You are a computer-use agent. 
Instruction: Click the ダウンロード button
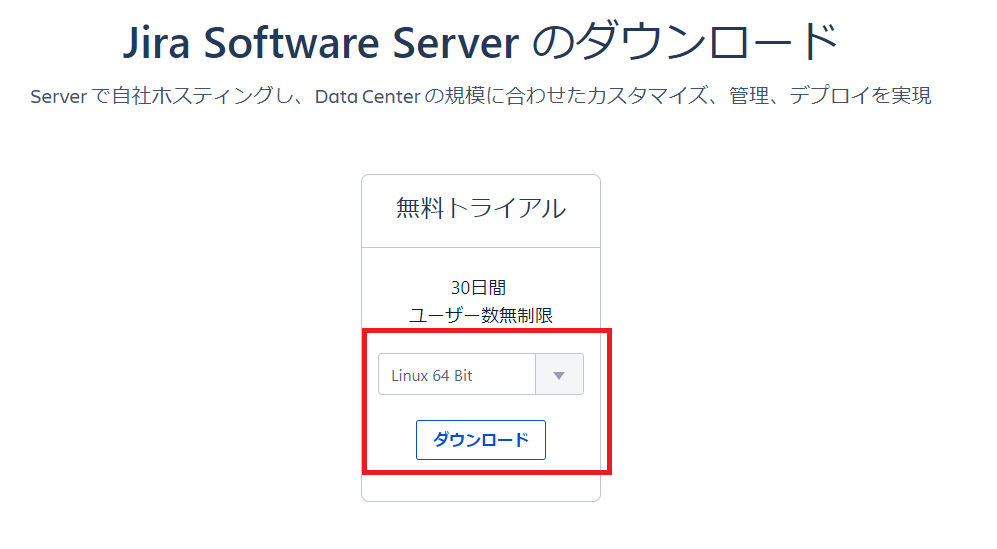click(481, 440)
